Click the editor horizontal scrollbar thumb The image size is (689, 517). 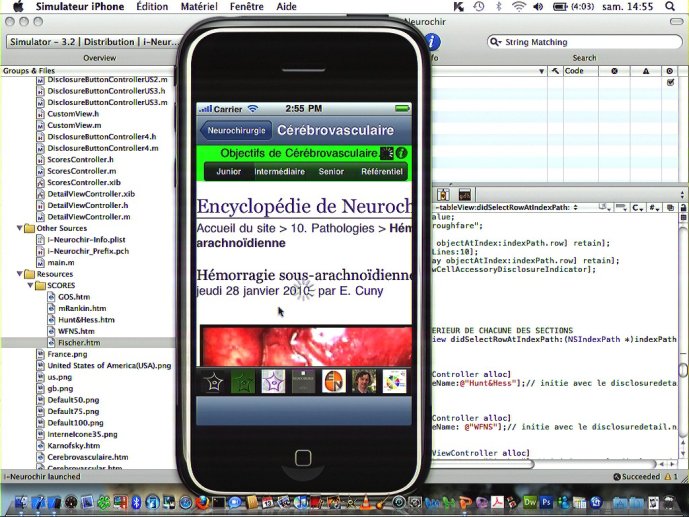pos(482,464)
